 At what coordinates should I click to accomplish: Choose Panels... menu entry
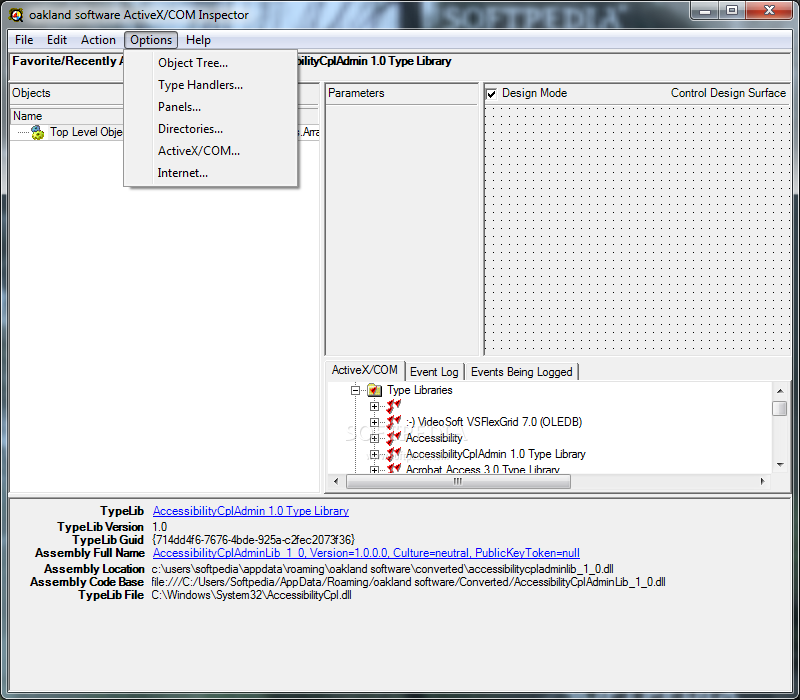211,107
